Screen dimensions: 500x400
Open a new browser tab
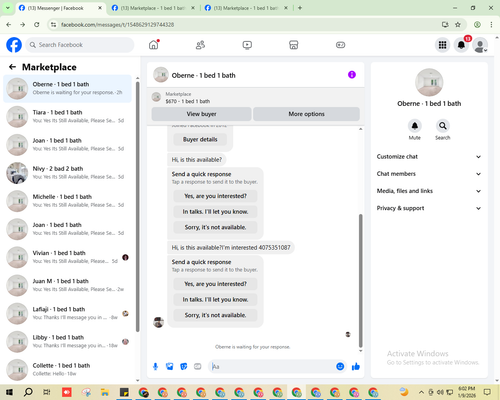pyautogui.click(x=300, y=8)
